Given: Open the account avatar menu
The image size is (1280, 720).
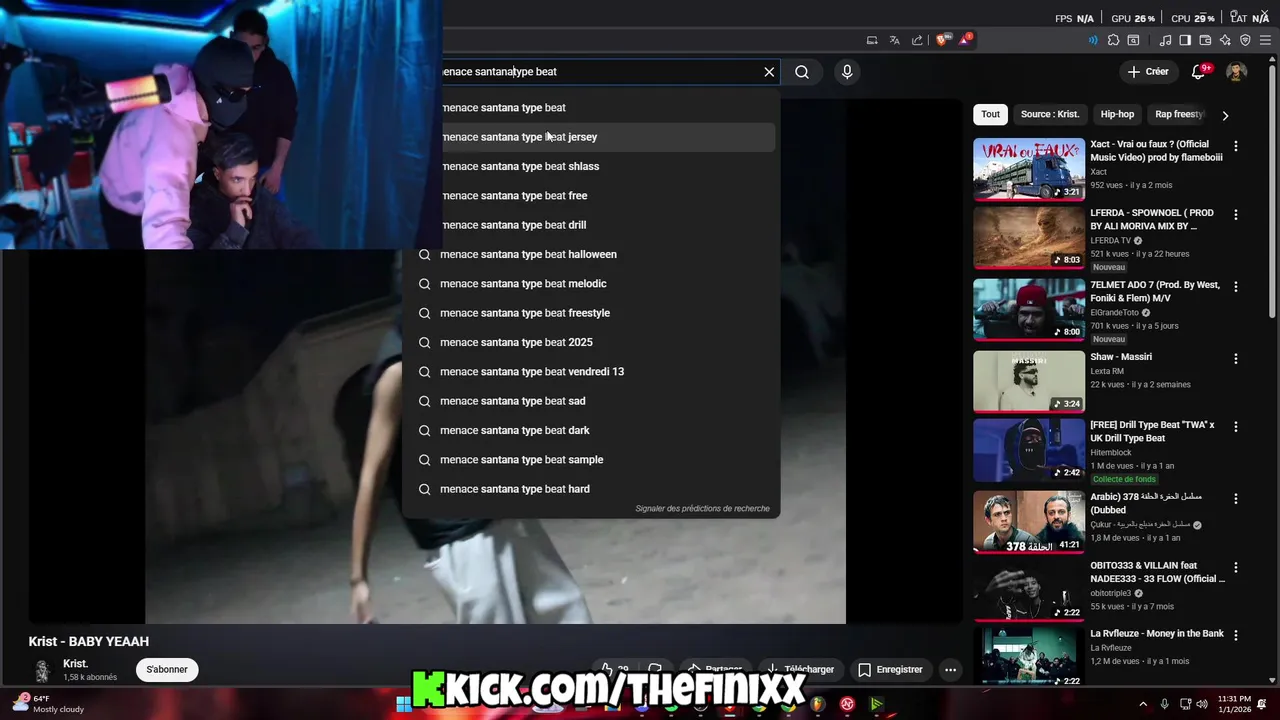Looking at the screenshot, I should pos(1237,72).
